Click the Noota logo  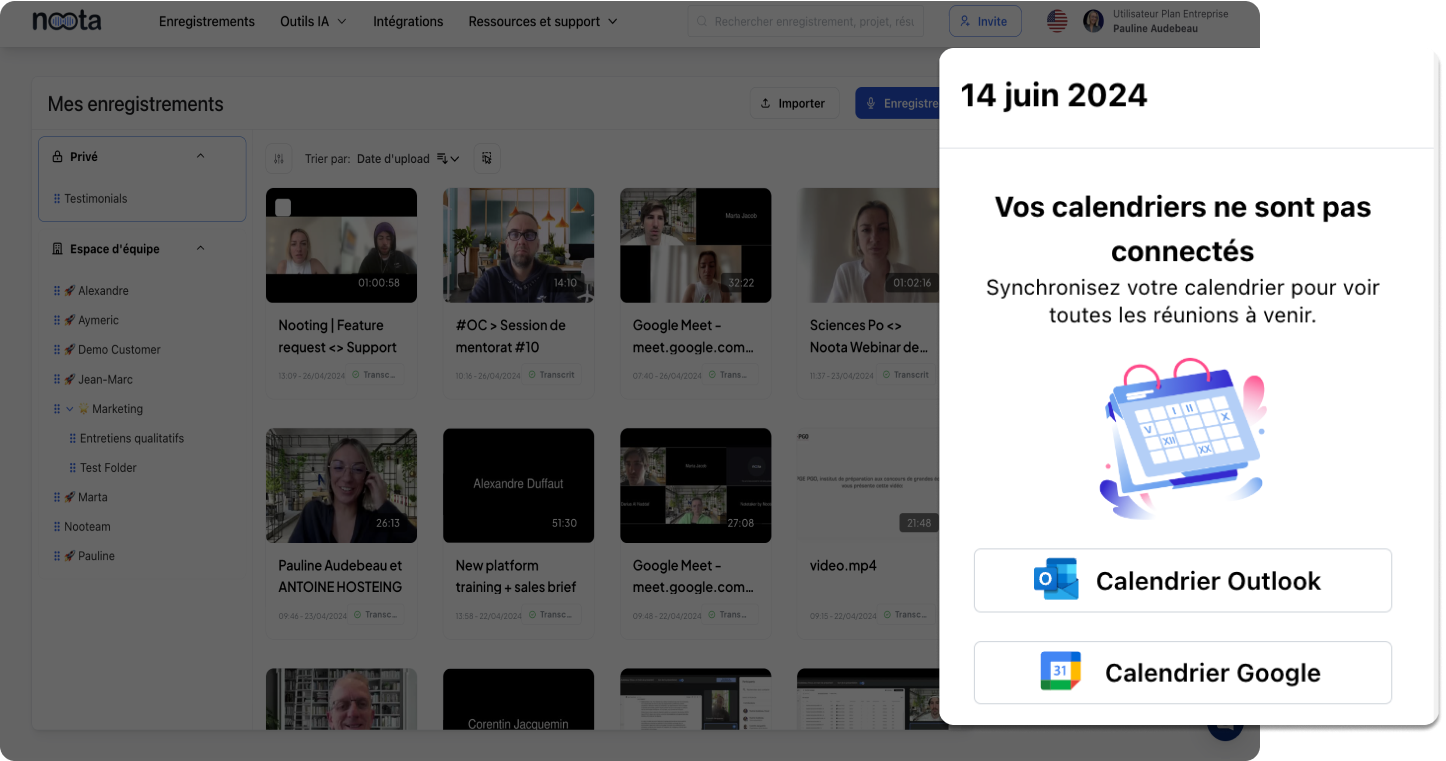click(66, 21)
